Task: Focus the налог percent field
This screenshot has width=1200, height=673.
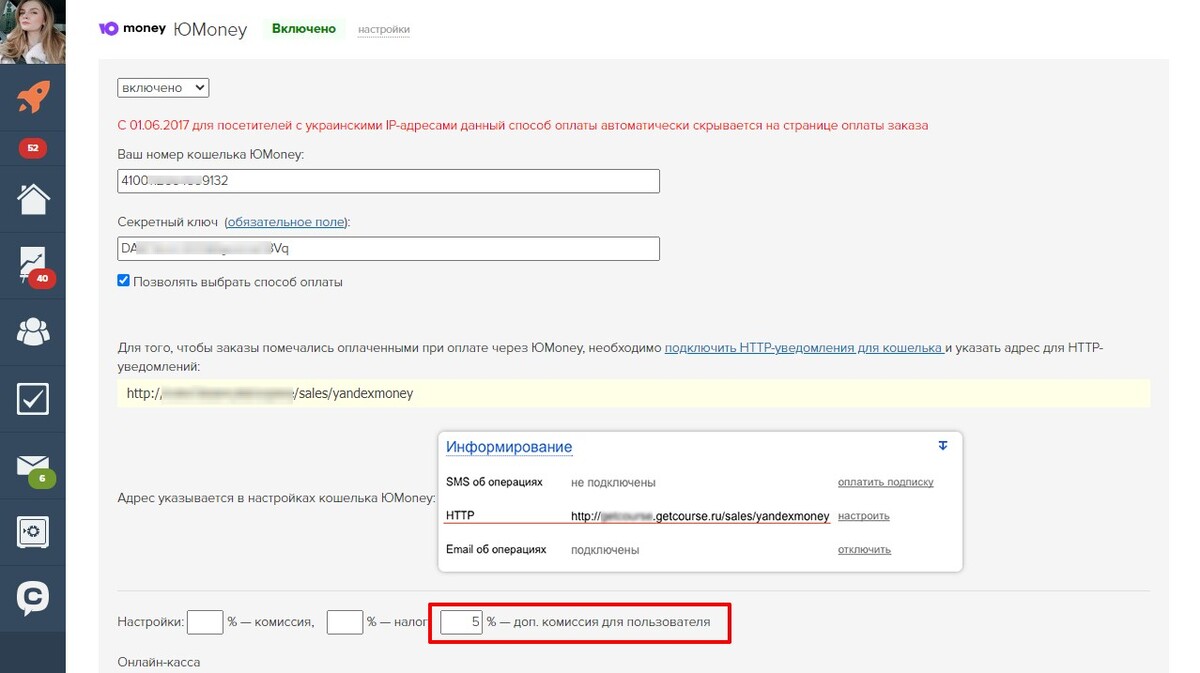Action: (x=344, y=622)
